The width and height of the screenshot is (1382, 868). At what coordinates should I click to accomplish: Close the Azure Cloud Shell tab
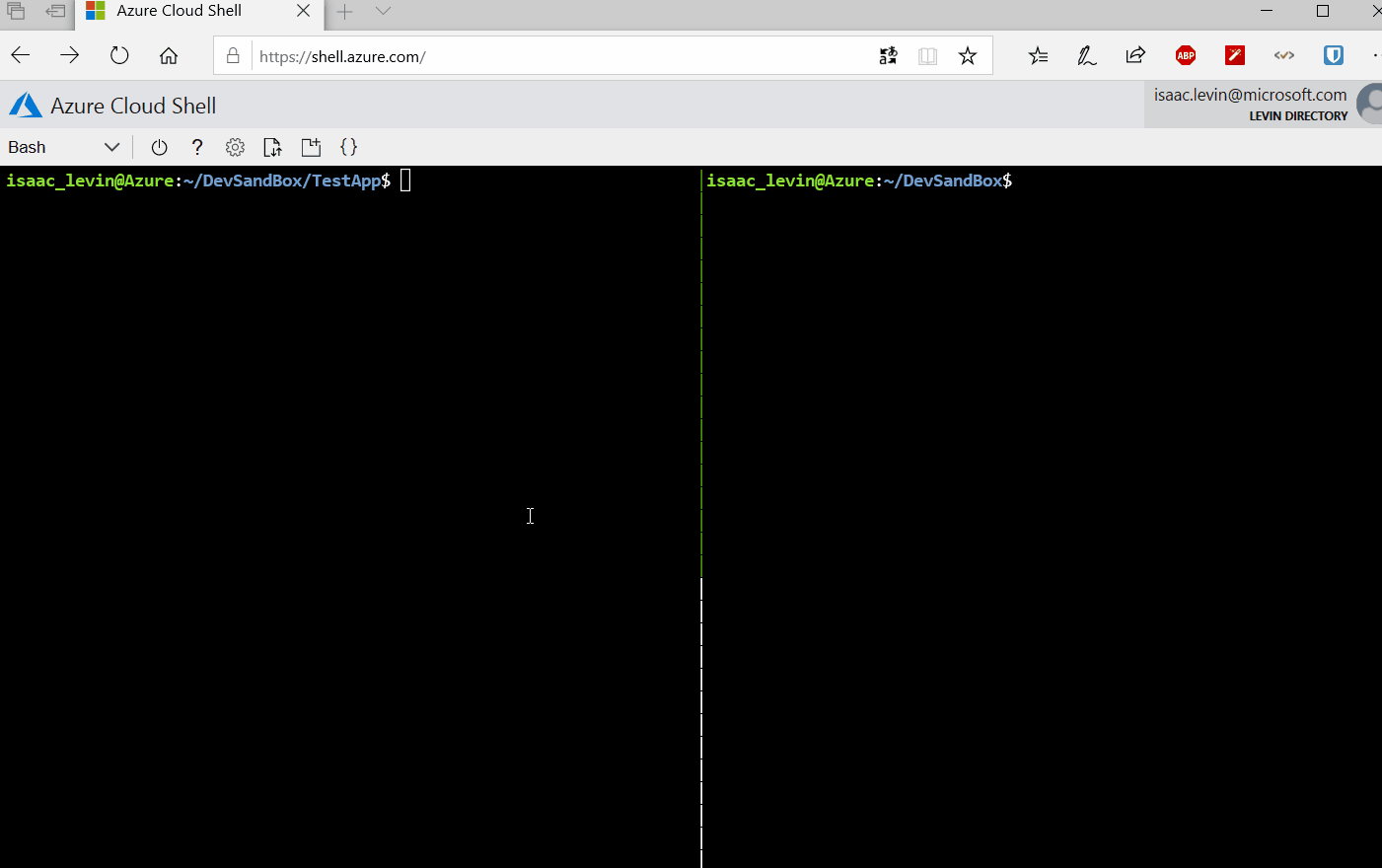point(304,11)
